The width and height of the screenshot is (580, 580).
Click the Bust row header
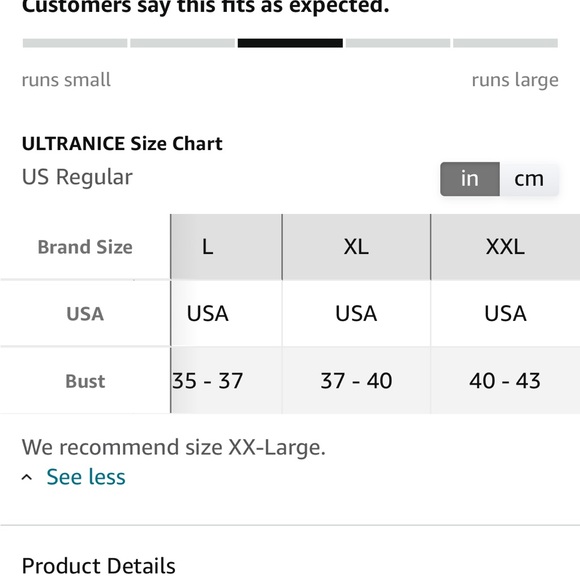click(x=85, y=381)
